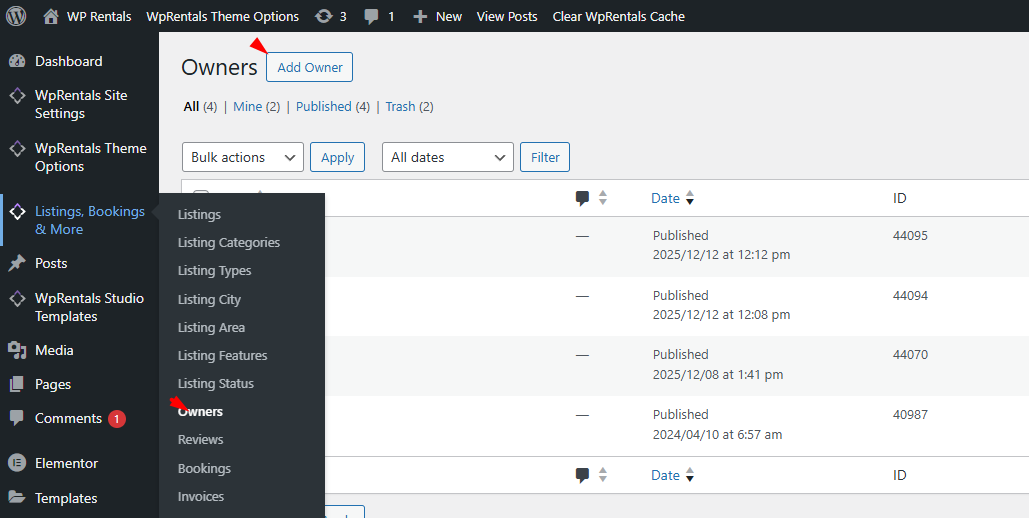Go to Reviews in the submenu
This screenshot has height=518, width=1029.
(200, 439)
